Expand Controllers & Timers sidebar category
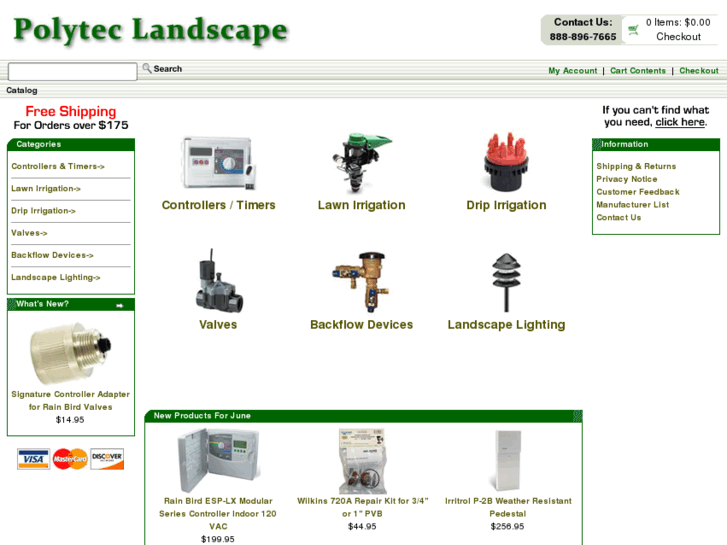 click(x=58, y=166)
